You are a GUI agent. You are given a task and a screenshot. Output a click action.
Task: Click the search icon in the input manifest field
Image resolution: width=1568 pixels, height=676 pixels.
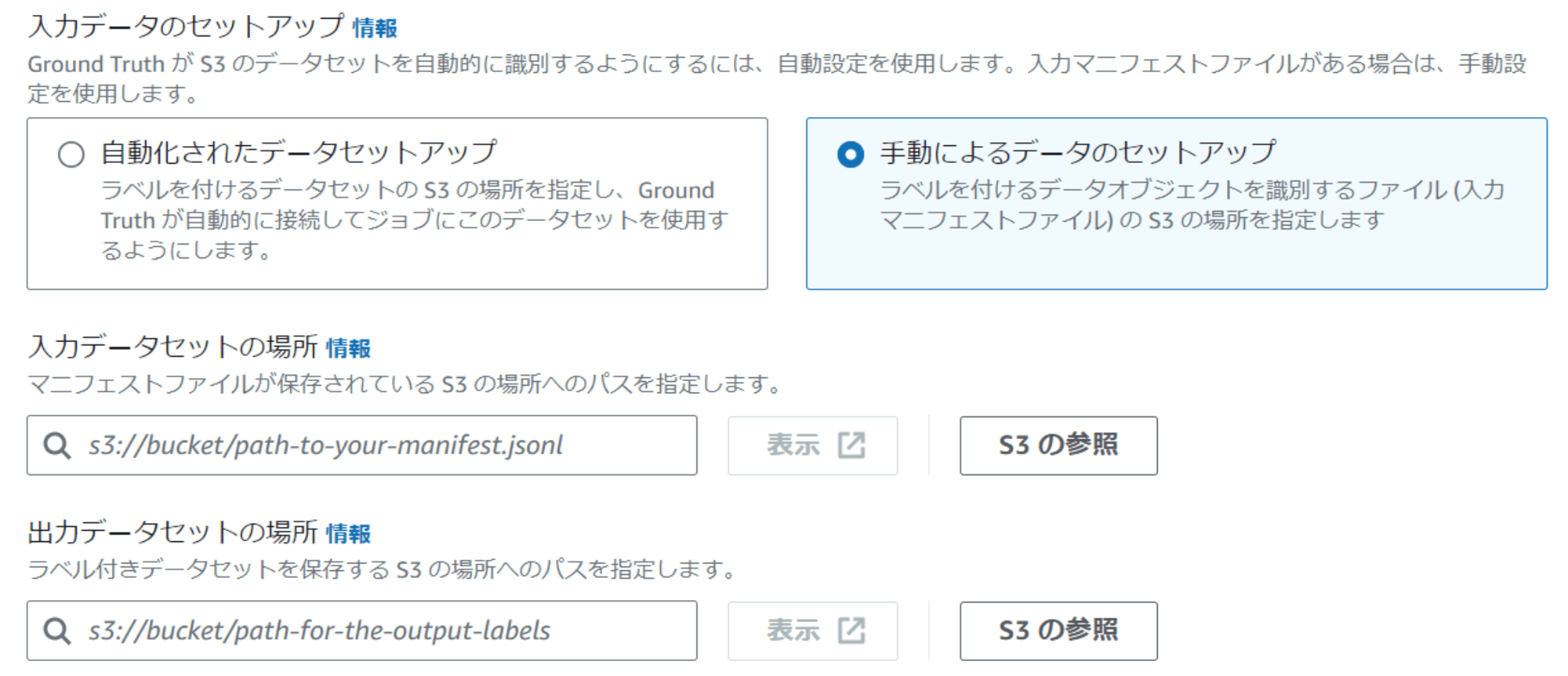pos(57,445)
